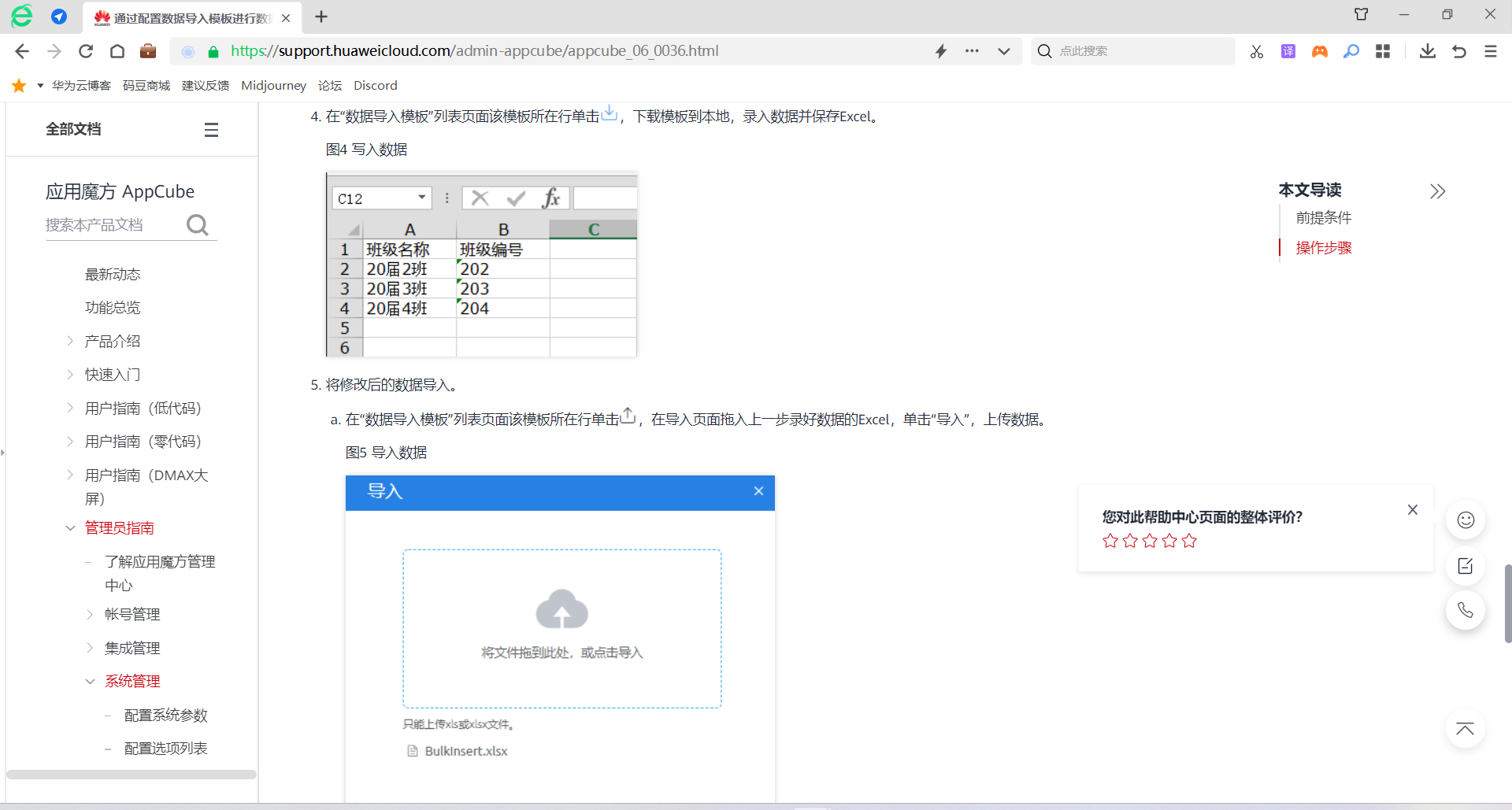Open 了解应用魔方管理中心 page
This screenshot has width=1512, height=810.
pyautogui.click(x=160, y=573)
